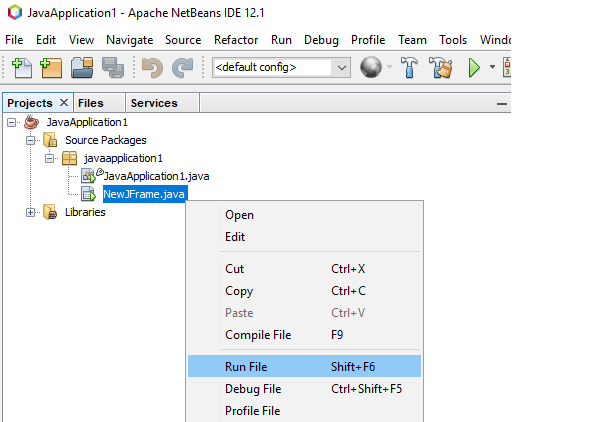Collapse the JavaApplication1 project node

(12, 122)
